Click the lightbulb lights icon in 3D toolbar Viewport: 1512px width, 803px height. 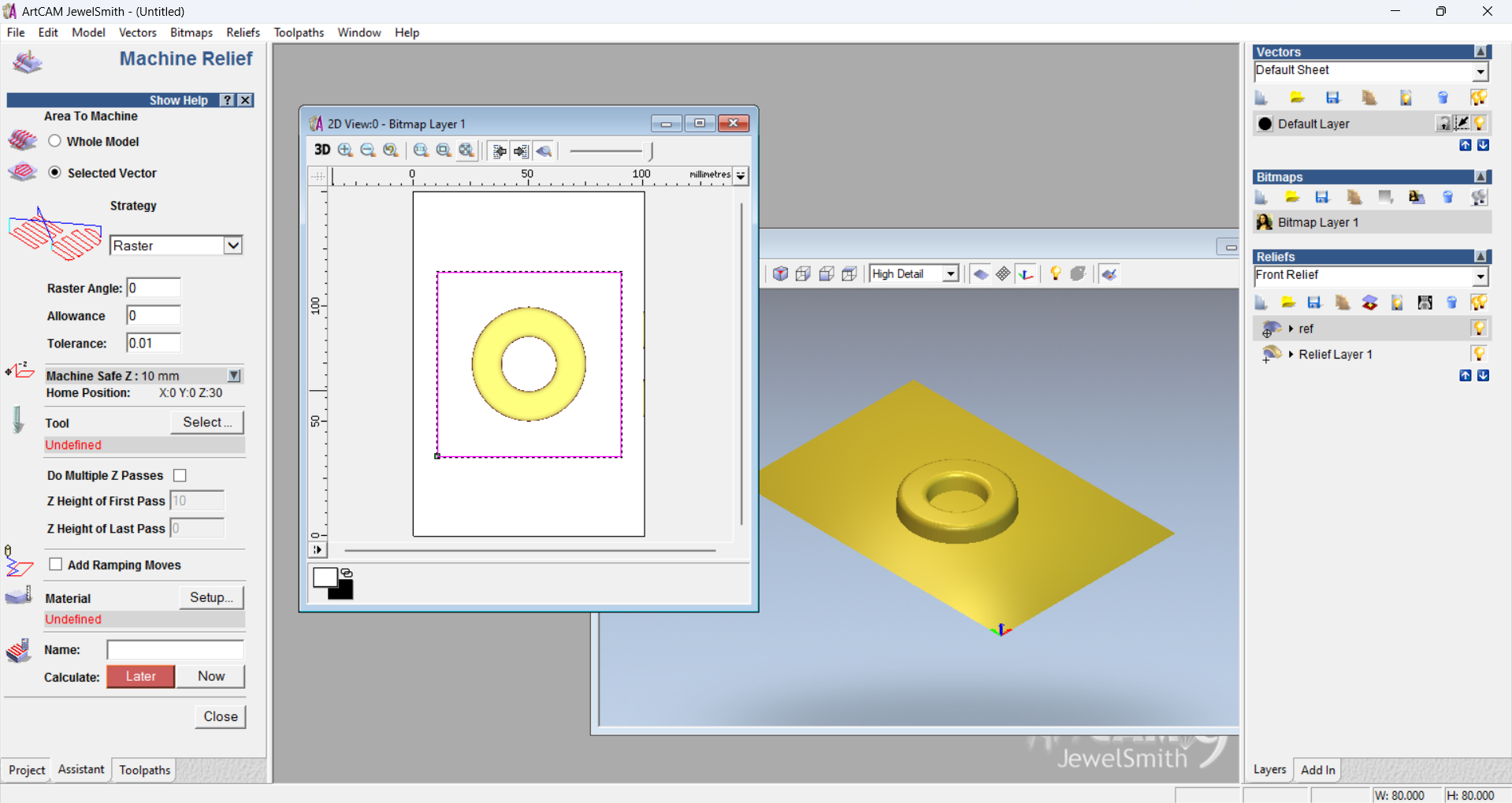coord(1056,274)
